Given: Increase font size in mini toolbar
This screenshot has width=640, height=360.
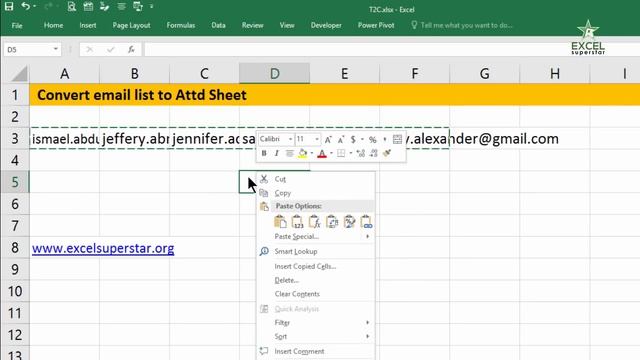Looking at the screenshot, I should click(x=328, y=140).
